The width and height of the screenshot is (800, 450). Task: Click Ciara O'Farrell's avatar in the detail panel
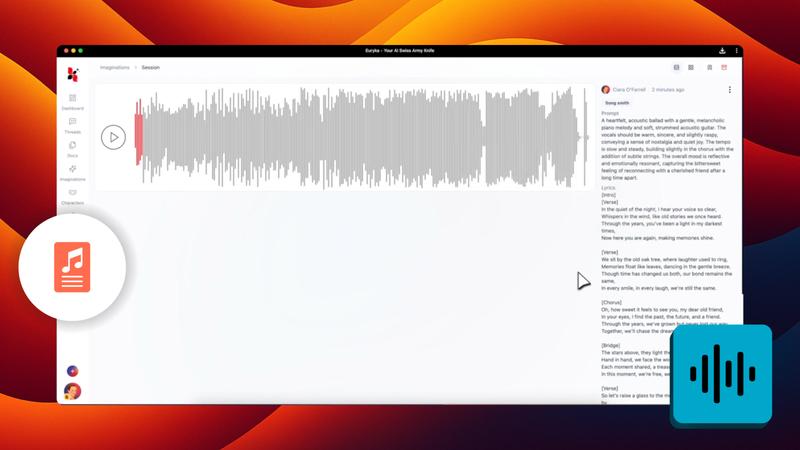click(606, 90)
